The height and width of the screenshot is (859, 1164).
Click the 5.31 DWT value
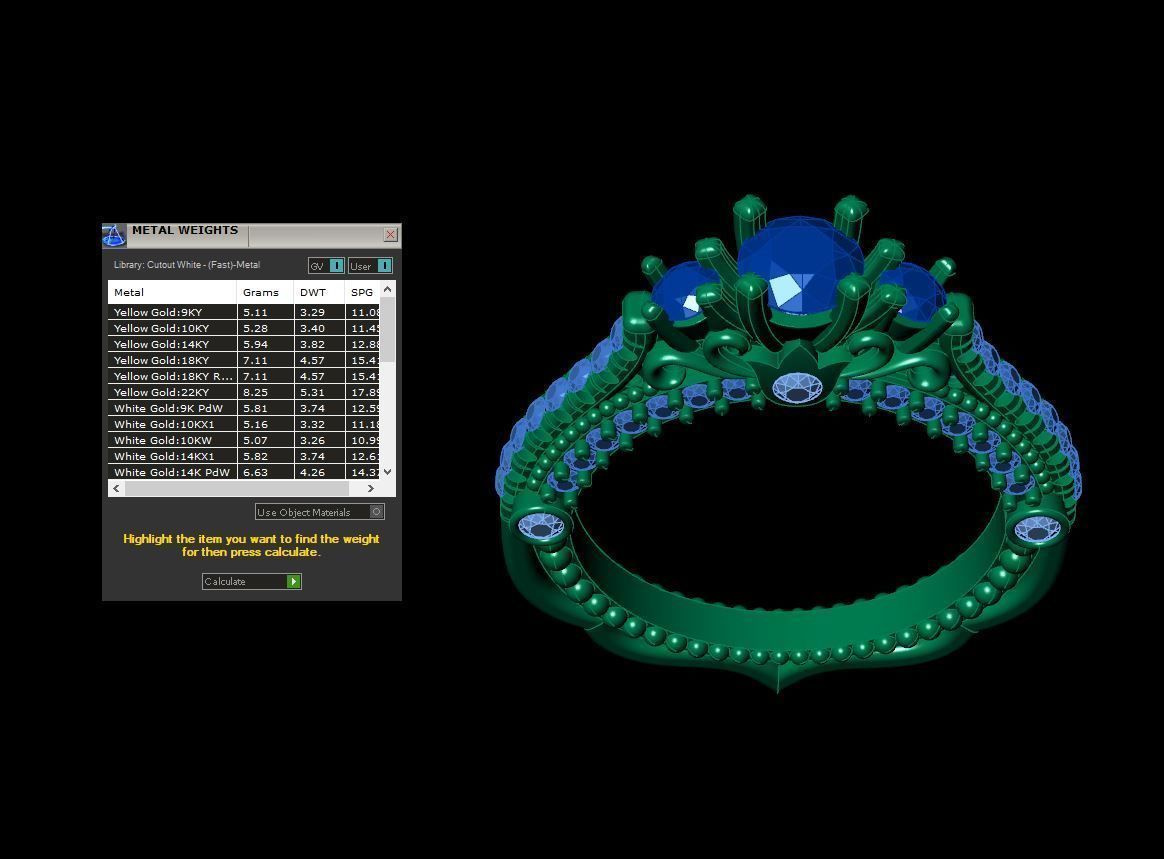pyautogui.click(x=312, y=392)
